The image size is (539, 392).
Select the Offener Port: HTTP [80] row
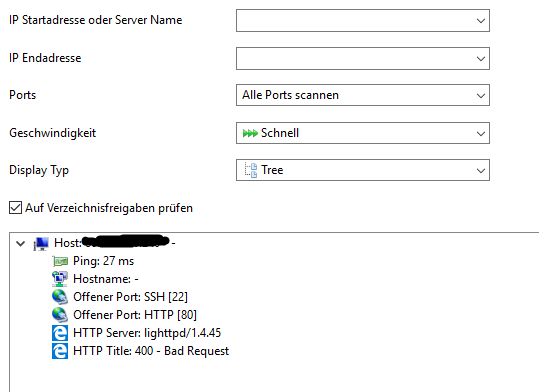[x=135, y=315]
